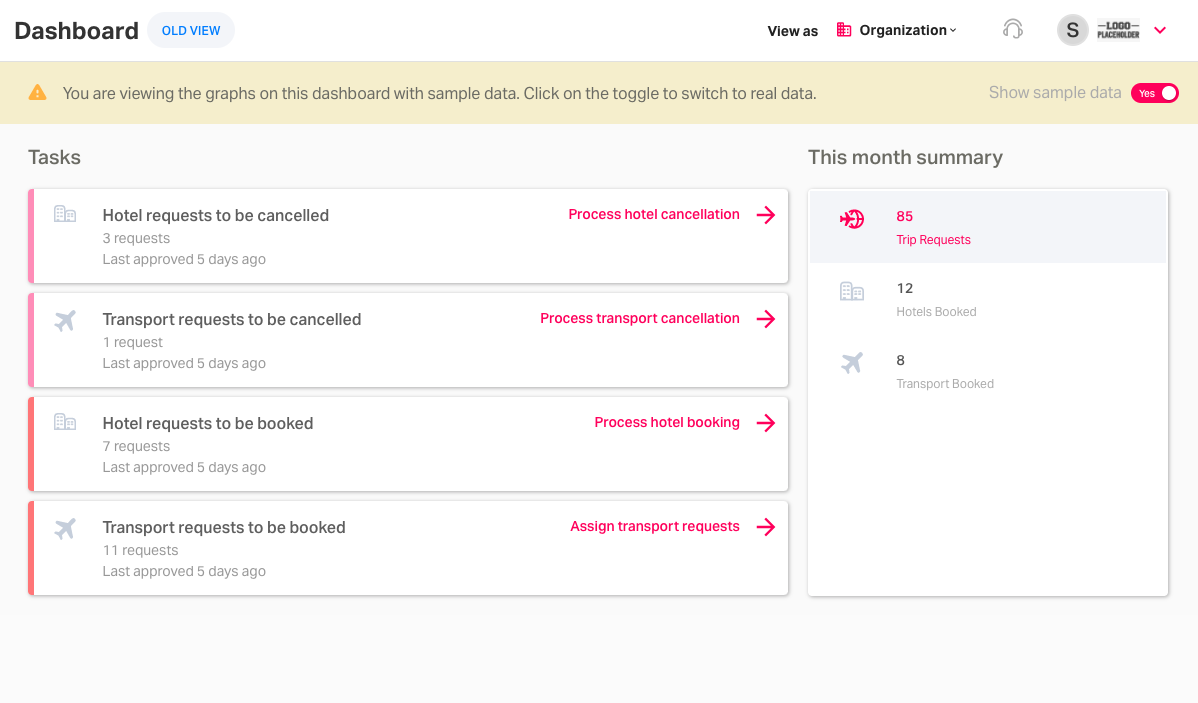The height and width of the screenshot is (703, 1198).
Task: Click the warning triangle icon in banner
Action: [38, 93]
